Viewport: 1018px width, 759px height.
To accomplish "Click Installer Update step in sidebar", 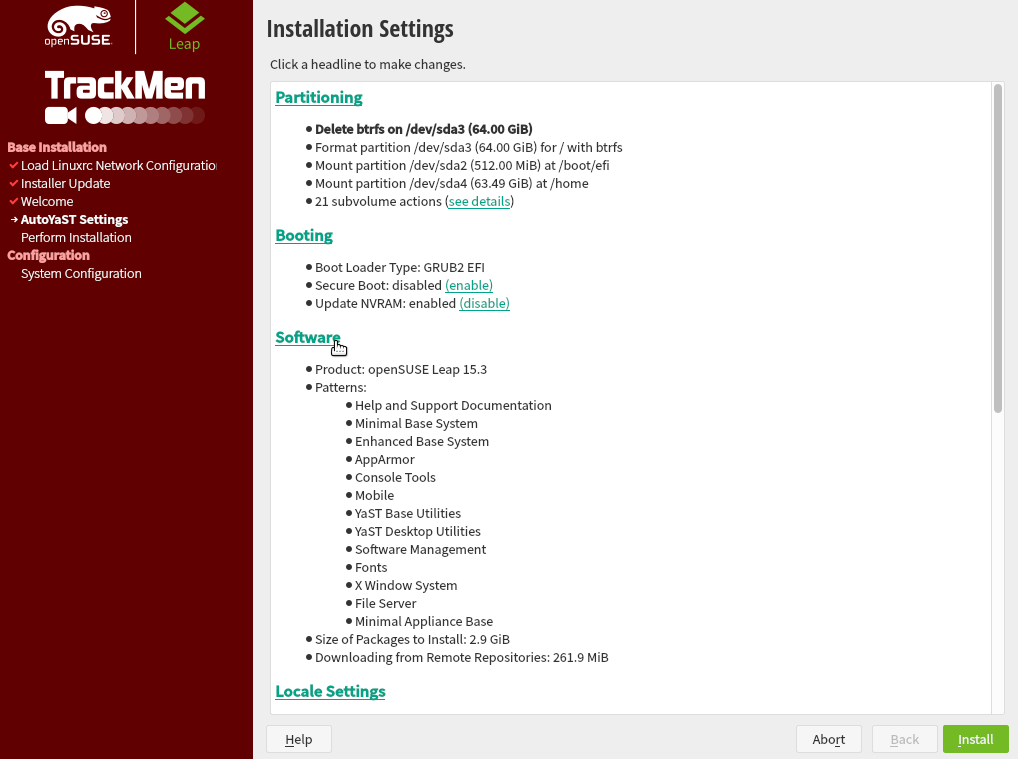I will (x=65, y=183).
